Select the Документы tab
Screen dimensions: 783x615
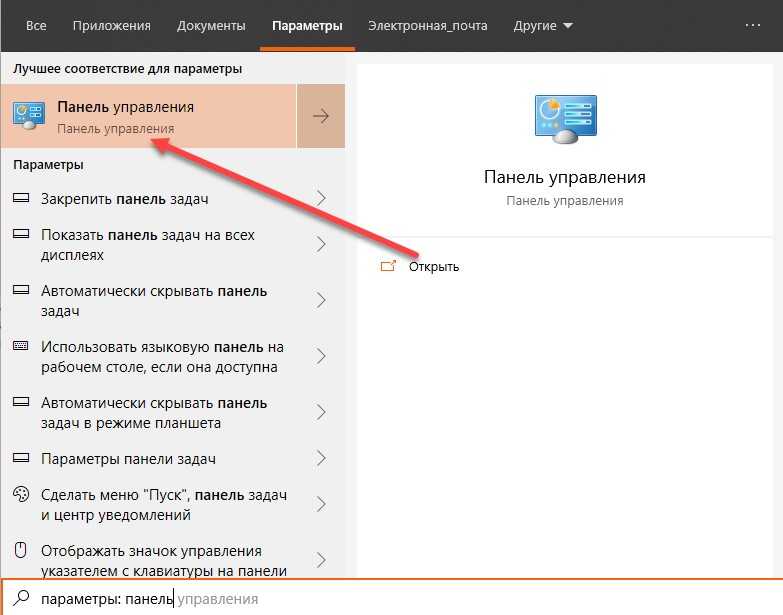point(211,25)
